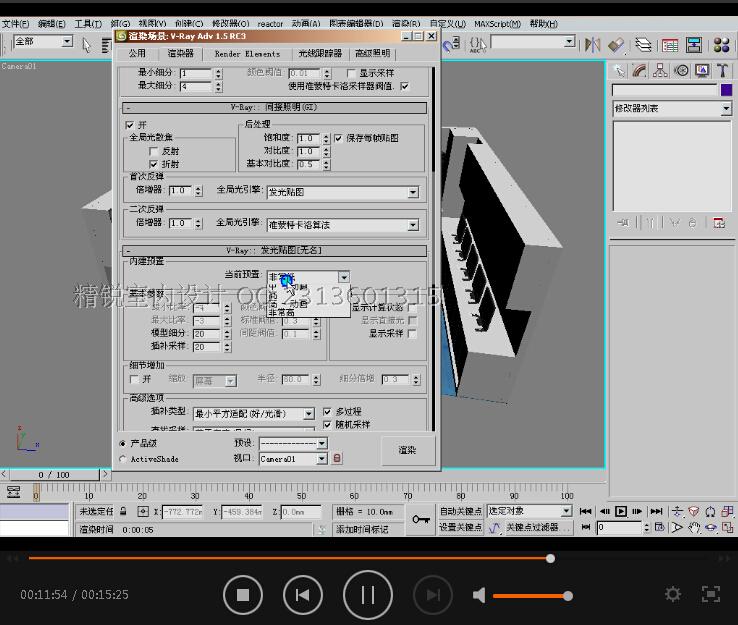Open video player settings gear
This screenshot has width=738, height=625.
click(673, 594)
